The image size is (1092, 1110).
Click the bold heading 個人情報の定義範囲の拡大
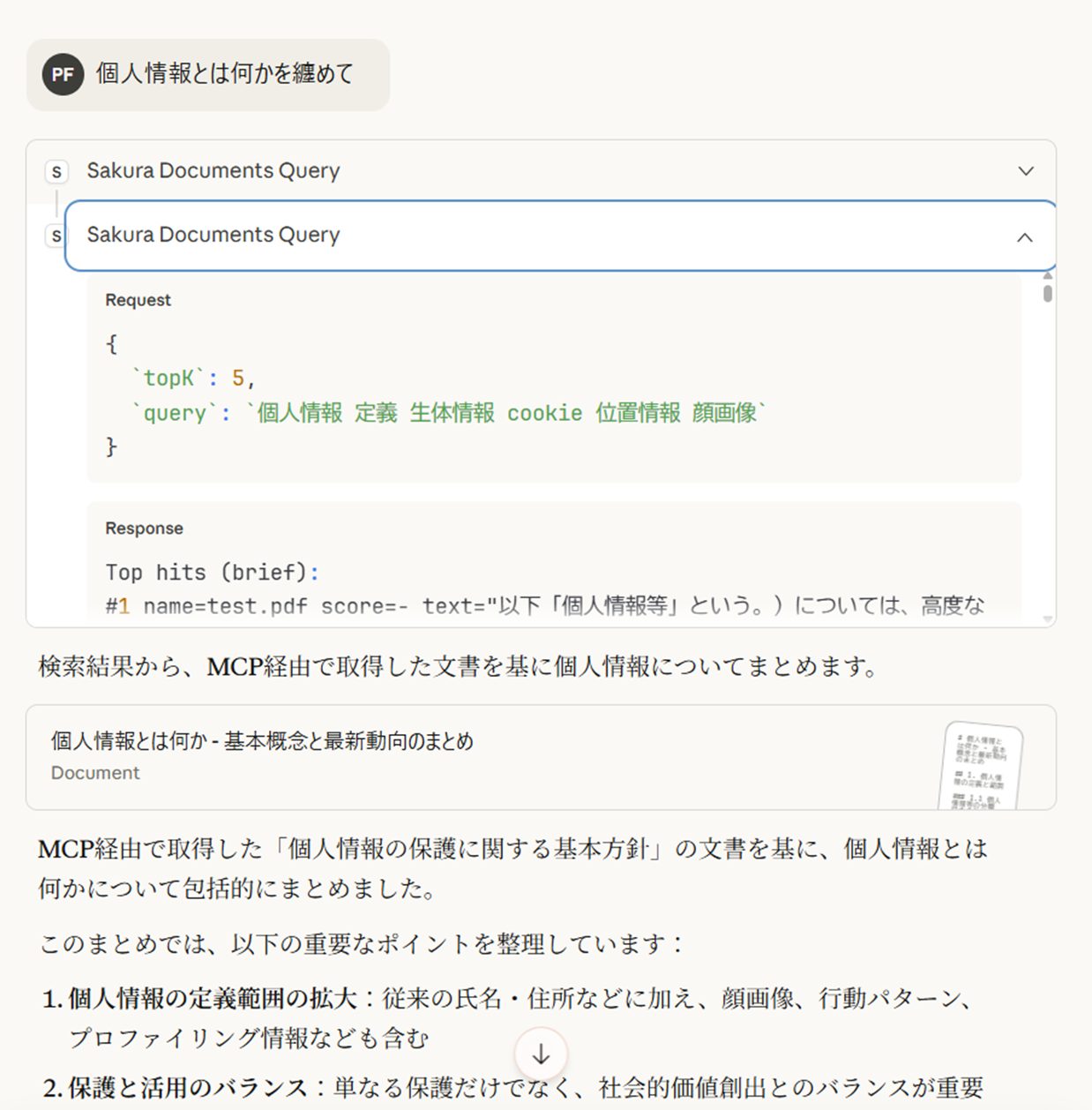click(x=213, y=999)
